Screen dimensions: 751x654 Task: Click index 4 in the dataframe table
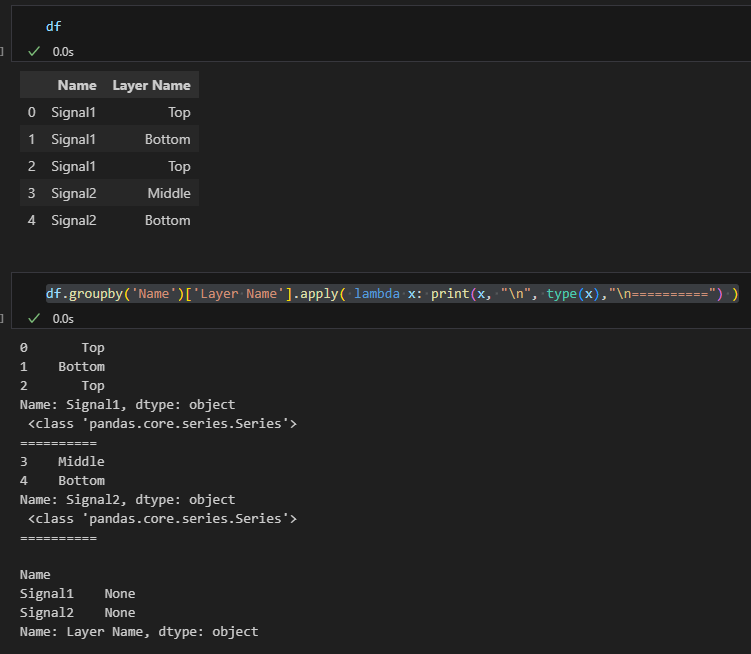coord(32,220)
